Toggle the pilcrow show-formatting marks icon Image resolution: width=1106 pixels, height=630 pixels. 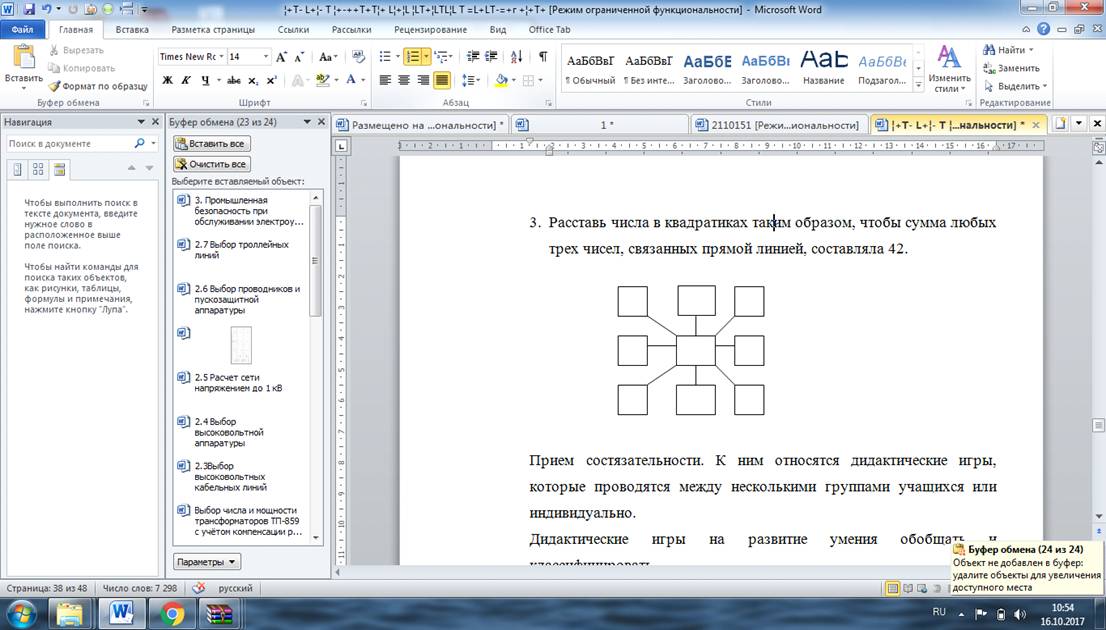coord(542,56)
